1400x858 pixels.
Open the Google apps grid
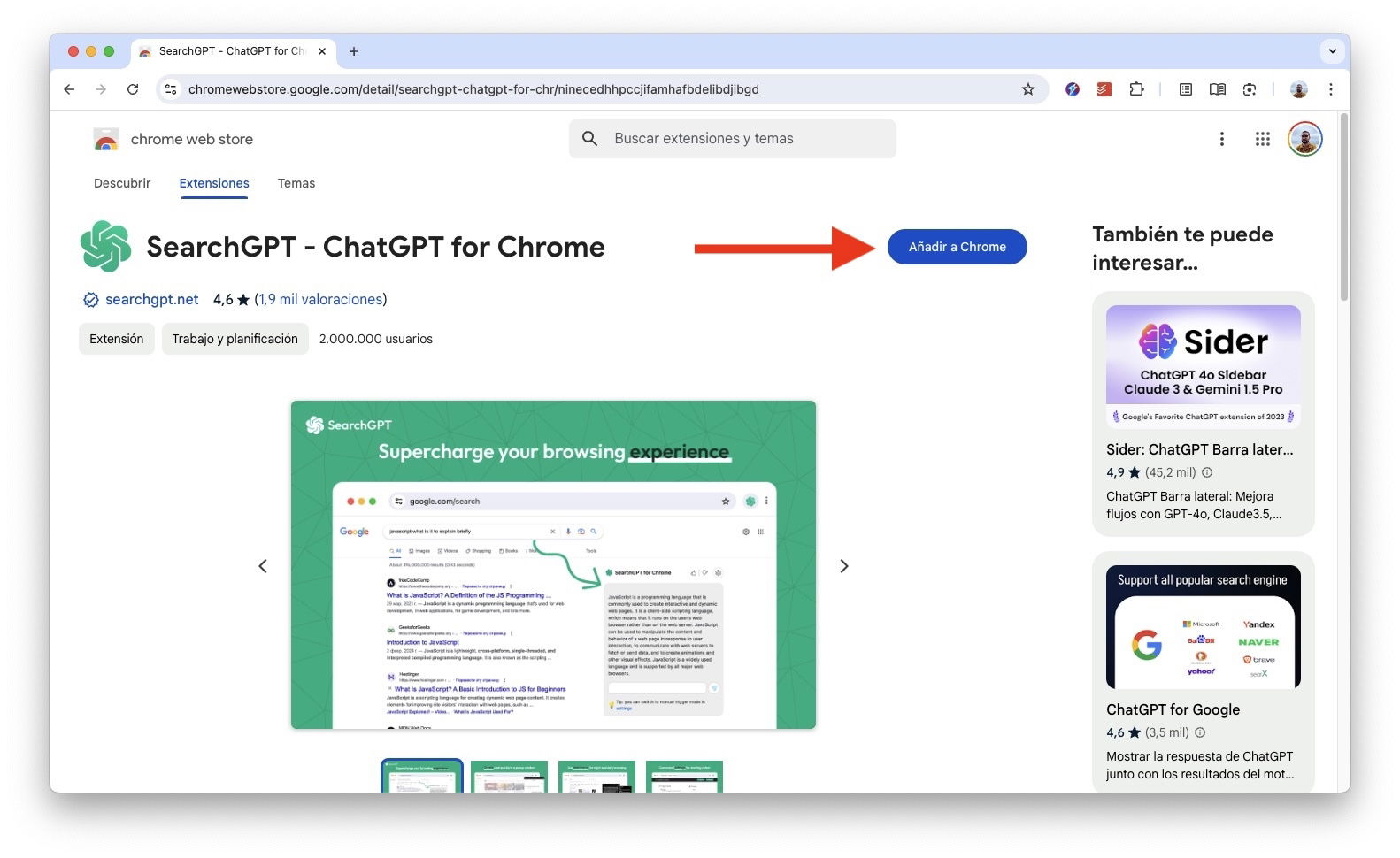(x=1263, y=139)
